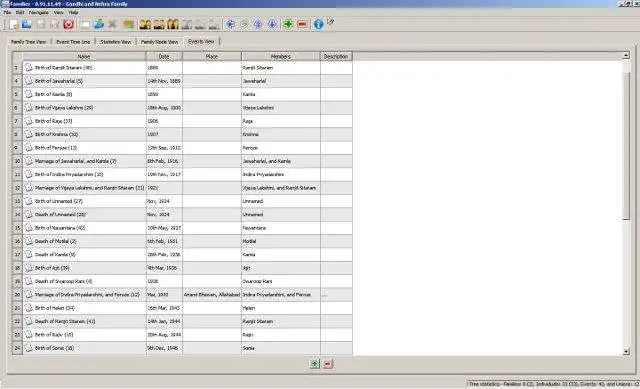Click members cell 'Jawaharlal, and Kamla'
The height and width of the screenshot is (389, 640).
pyautogui.click(x=281, y=161)
